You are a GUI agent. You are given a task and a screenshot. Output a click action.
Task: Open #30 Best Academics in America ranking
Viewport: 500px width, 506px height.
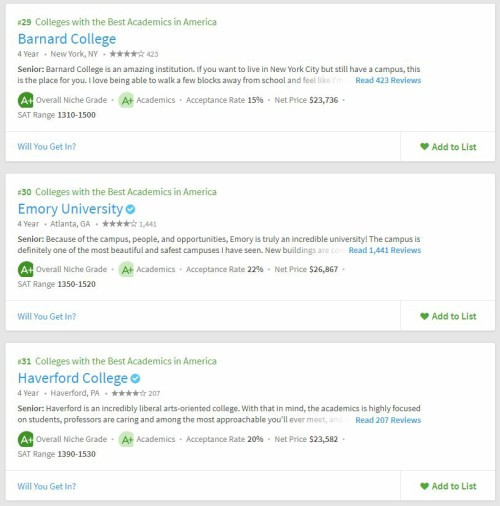coord(117,192)
